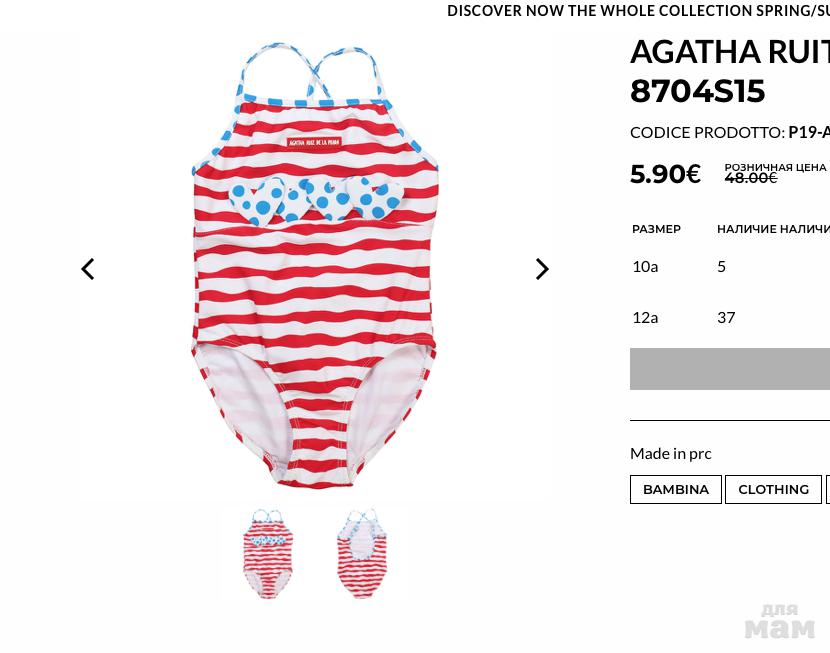Open the BAMBINA category tag
Viewport: 830px width, 653px height.
(676, 489)
